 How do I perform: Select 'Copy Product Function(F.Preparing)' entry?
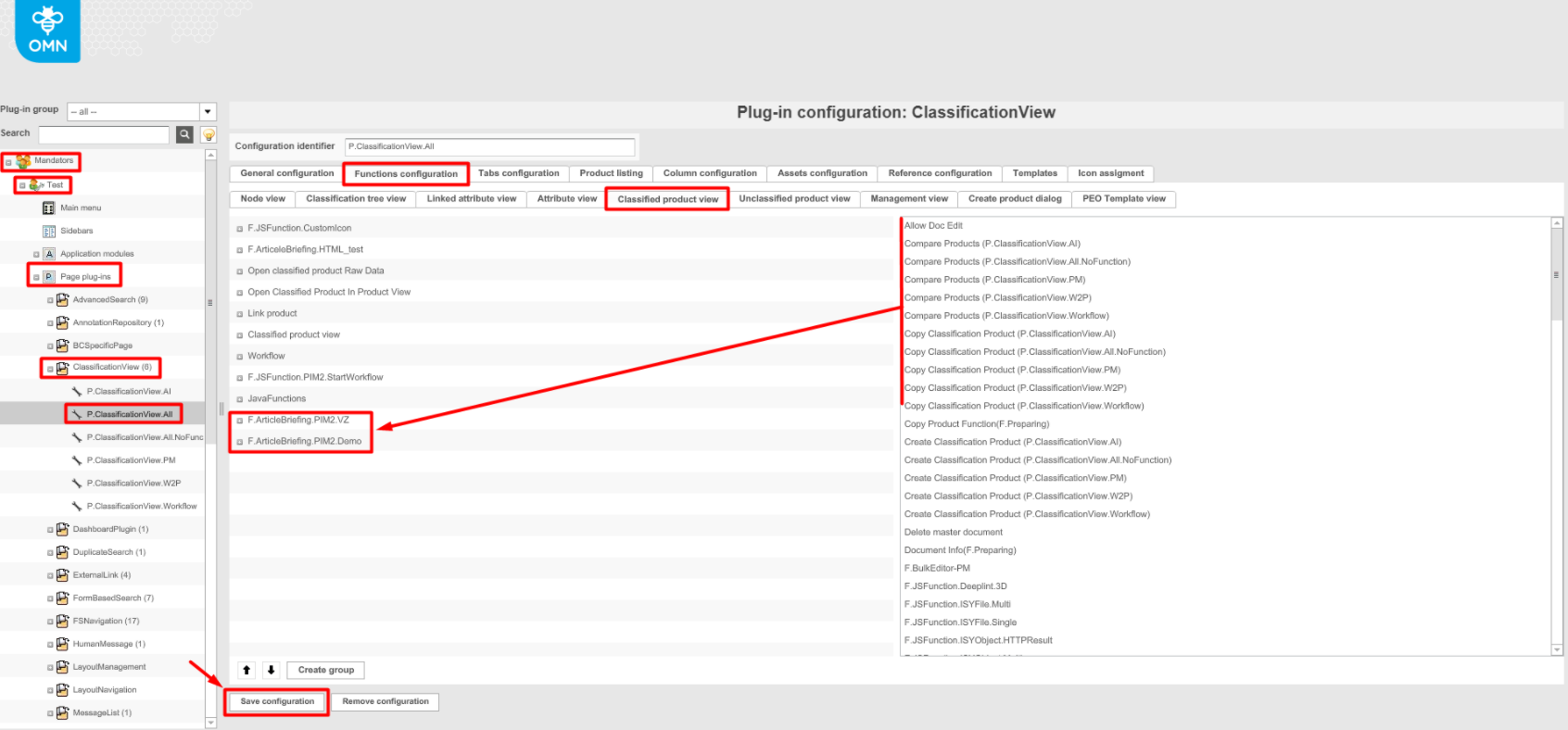(x=977, y=423)
